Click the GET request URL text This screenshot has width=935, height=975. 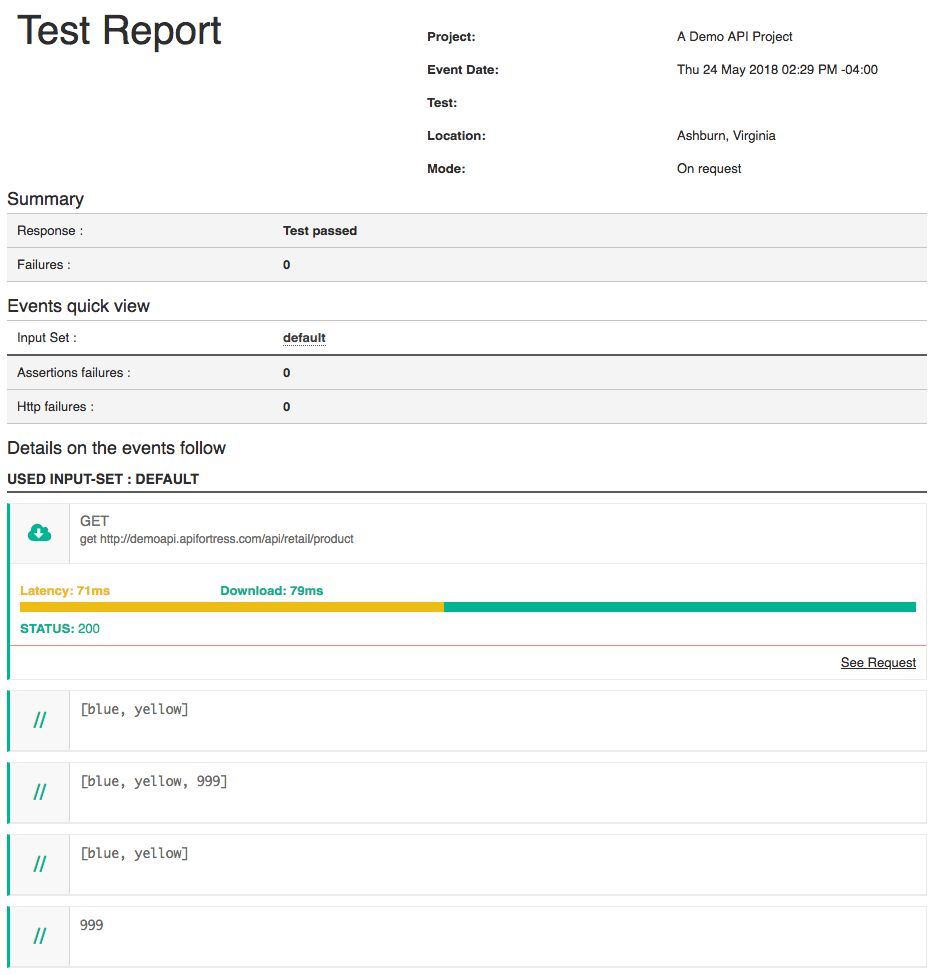[x=217, y=539]
